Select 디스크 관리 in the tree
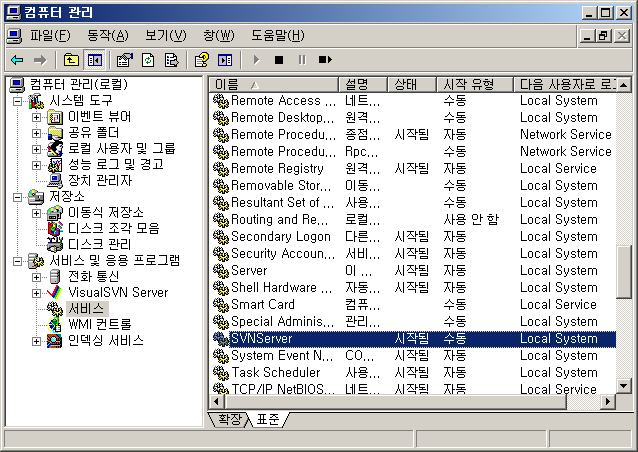 (99, 245)
